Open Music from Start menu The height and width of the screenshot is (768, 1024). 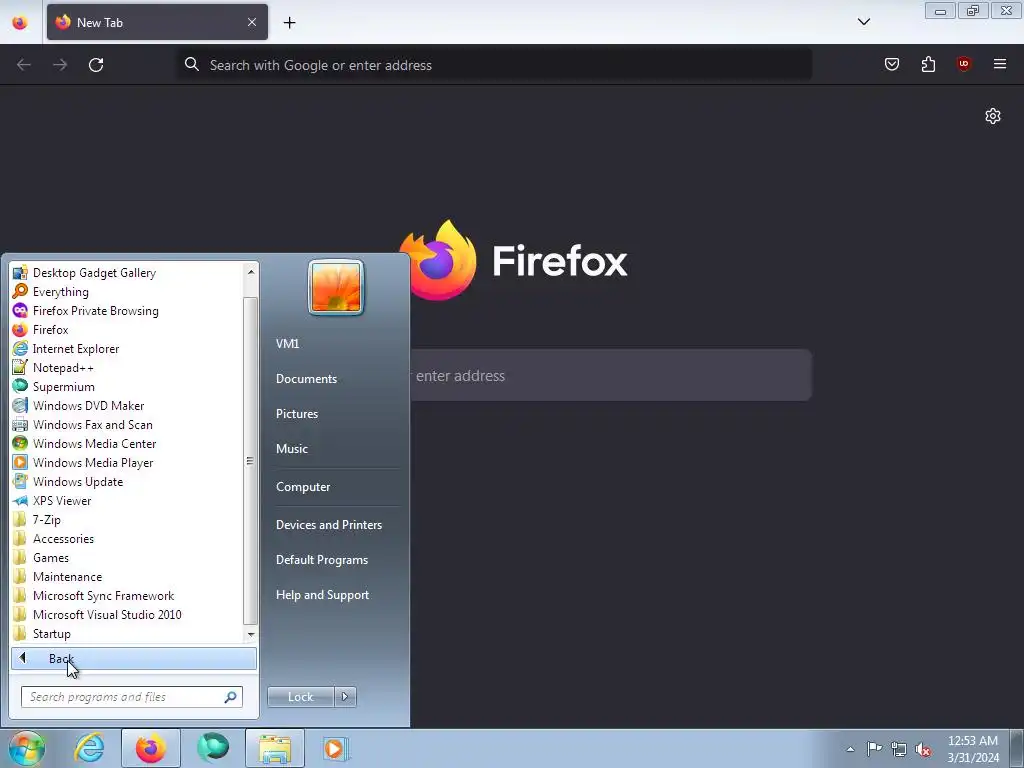(x=291, y=449)
